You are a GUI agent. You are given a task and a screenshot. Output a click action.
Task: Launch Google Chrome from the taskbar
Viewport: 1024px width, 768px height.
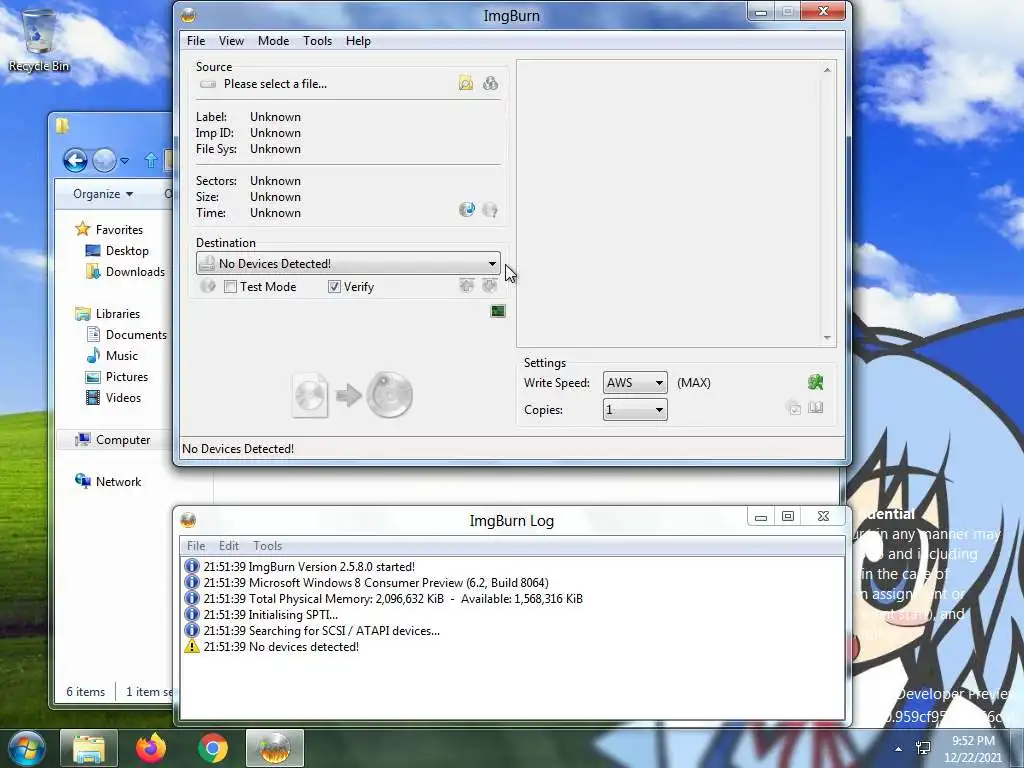point(213,748)
